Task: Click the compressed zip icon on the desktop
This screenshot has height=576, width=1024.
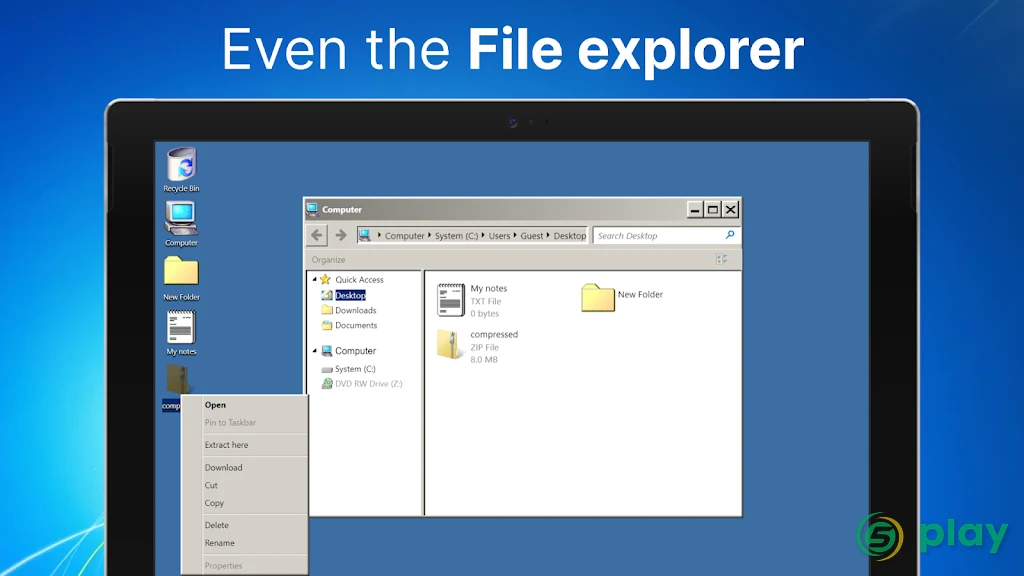Action: 177,379
